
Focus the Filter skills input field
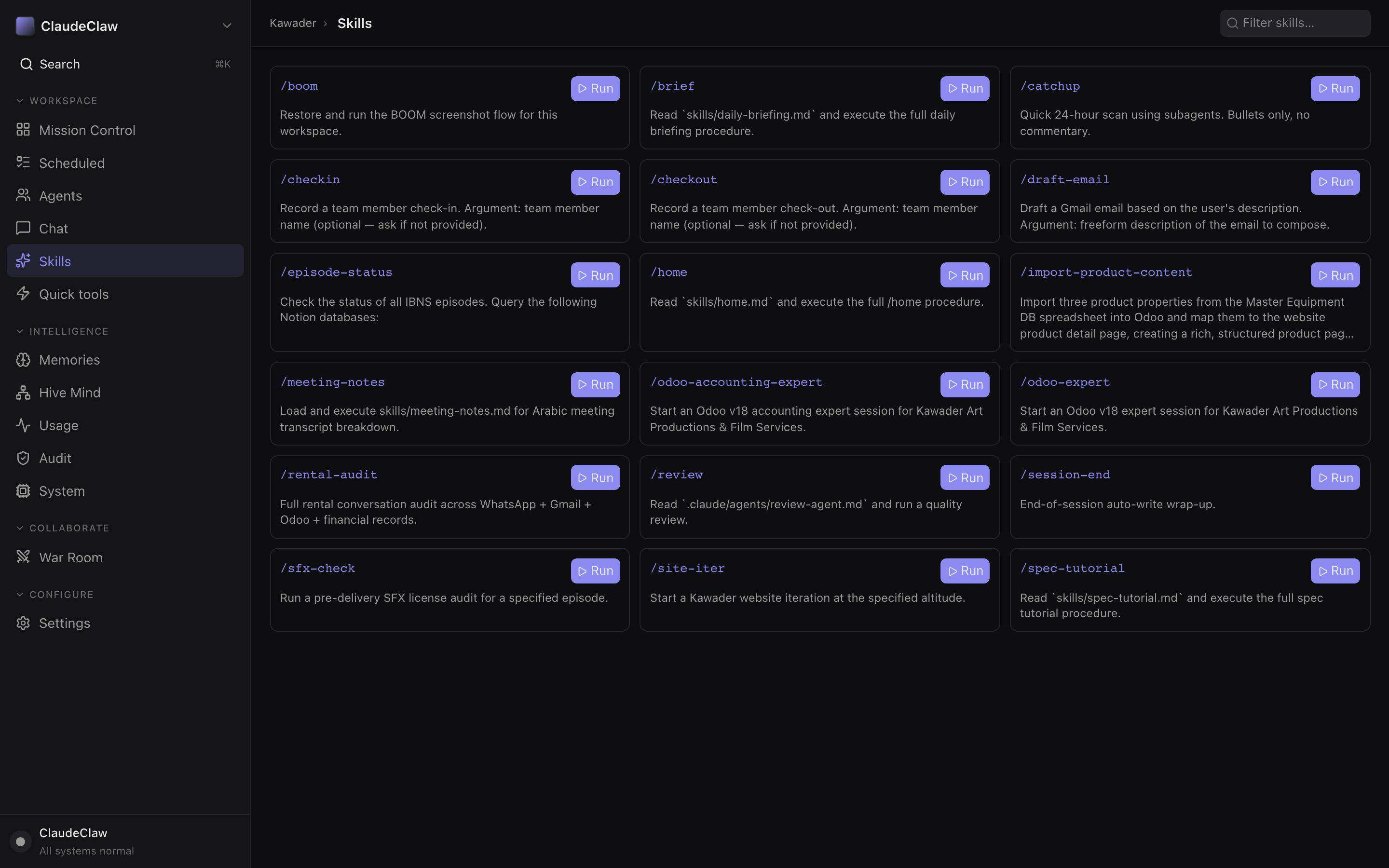tap(1295, 23)
